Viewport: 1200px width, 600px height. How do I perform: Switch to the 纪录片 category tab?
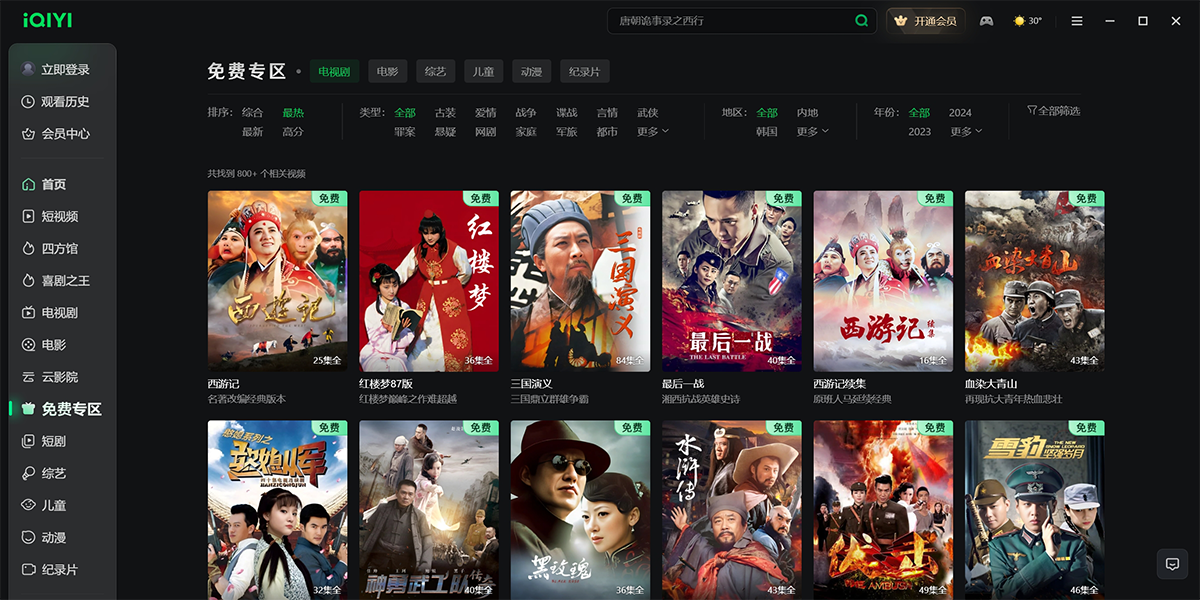pos(584,72)
